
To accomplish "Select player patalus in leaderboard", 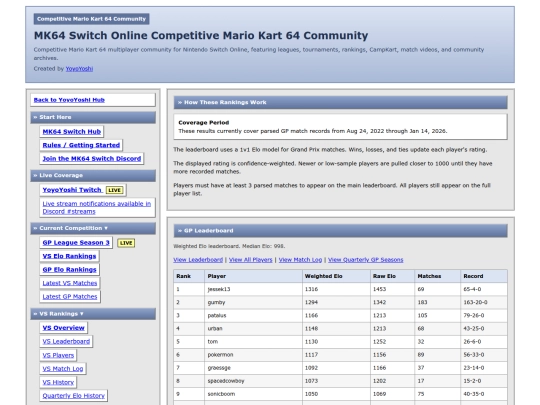I will tap(217, 315).
